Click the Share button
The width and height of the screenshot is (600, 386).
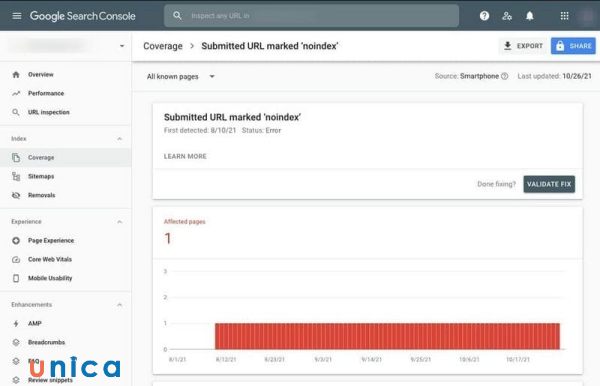pos(573,46)
